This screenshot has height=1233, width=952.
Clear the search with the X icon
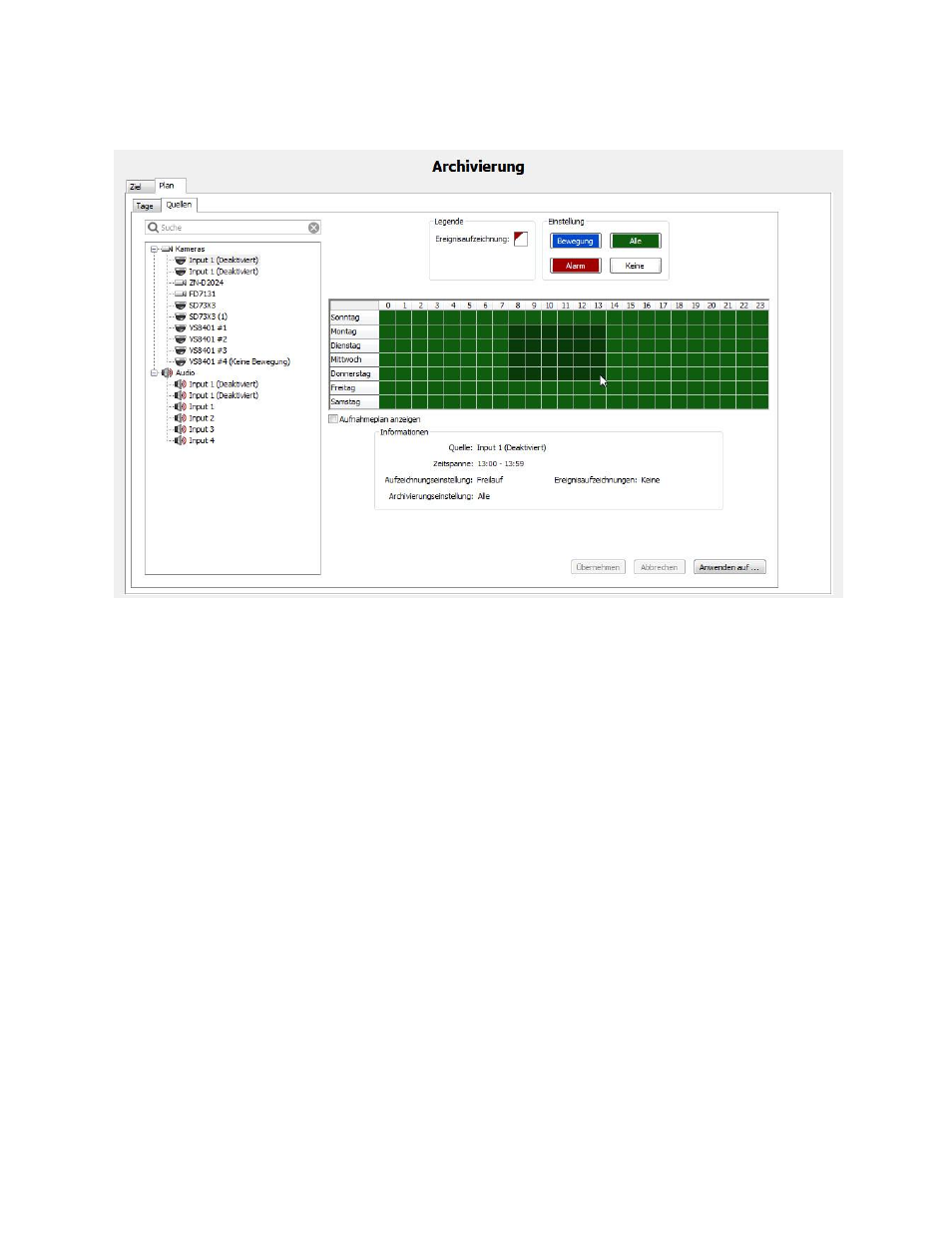tap(313, 228)
